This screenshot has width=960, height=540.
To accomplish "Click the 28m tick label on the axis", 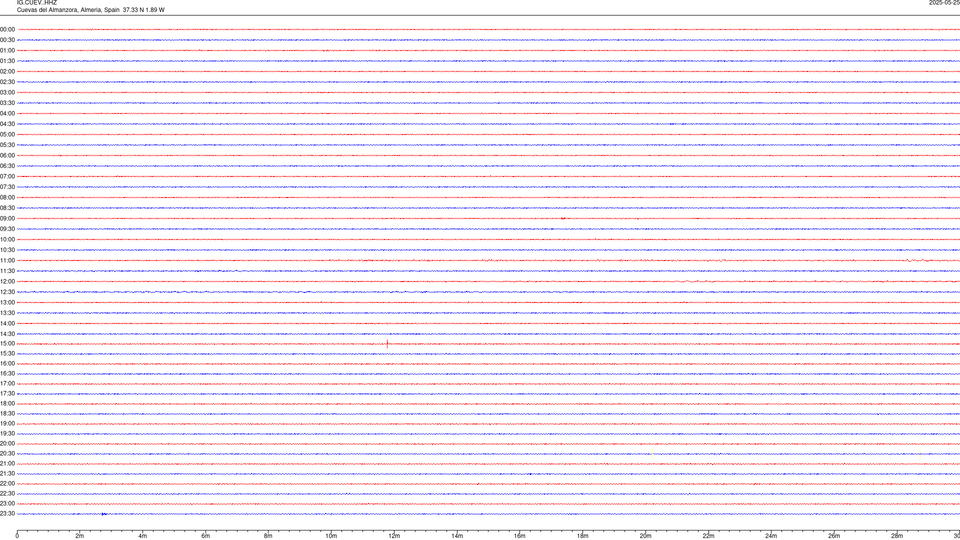I will [x=897, y=536].
